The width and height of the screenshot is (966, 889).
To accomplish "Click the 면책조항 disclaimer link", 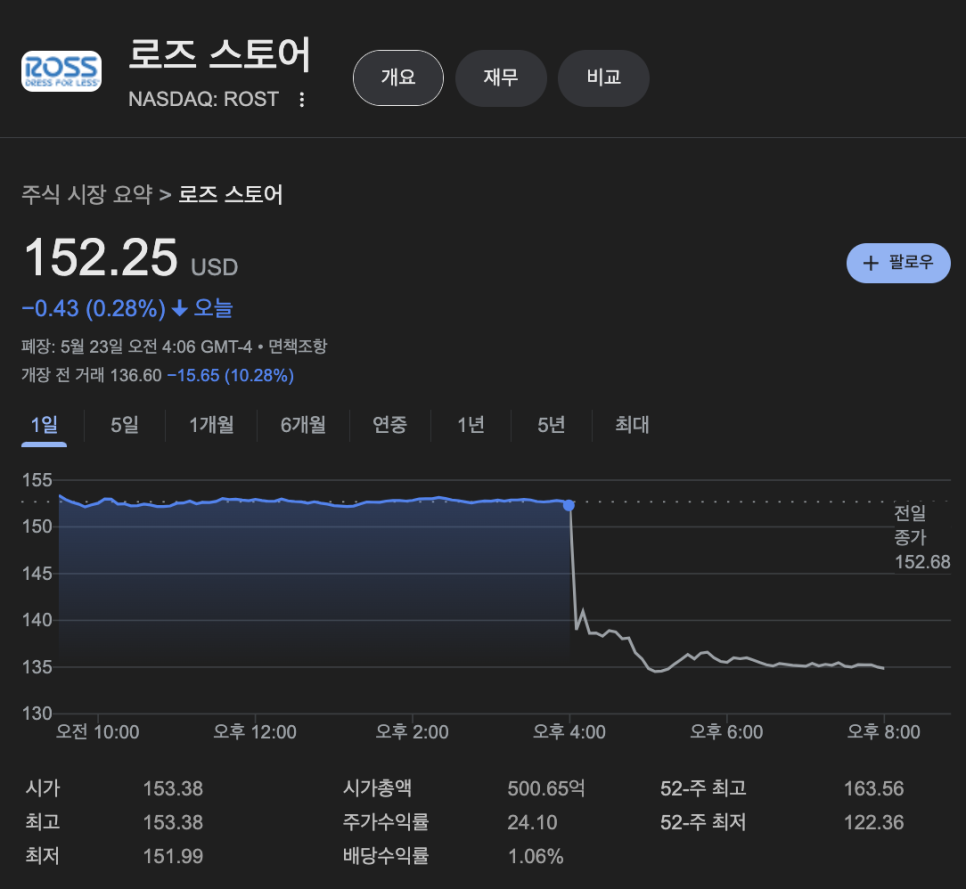I will (x=298, y=347).
